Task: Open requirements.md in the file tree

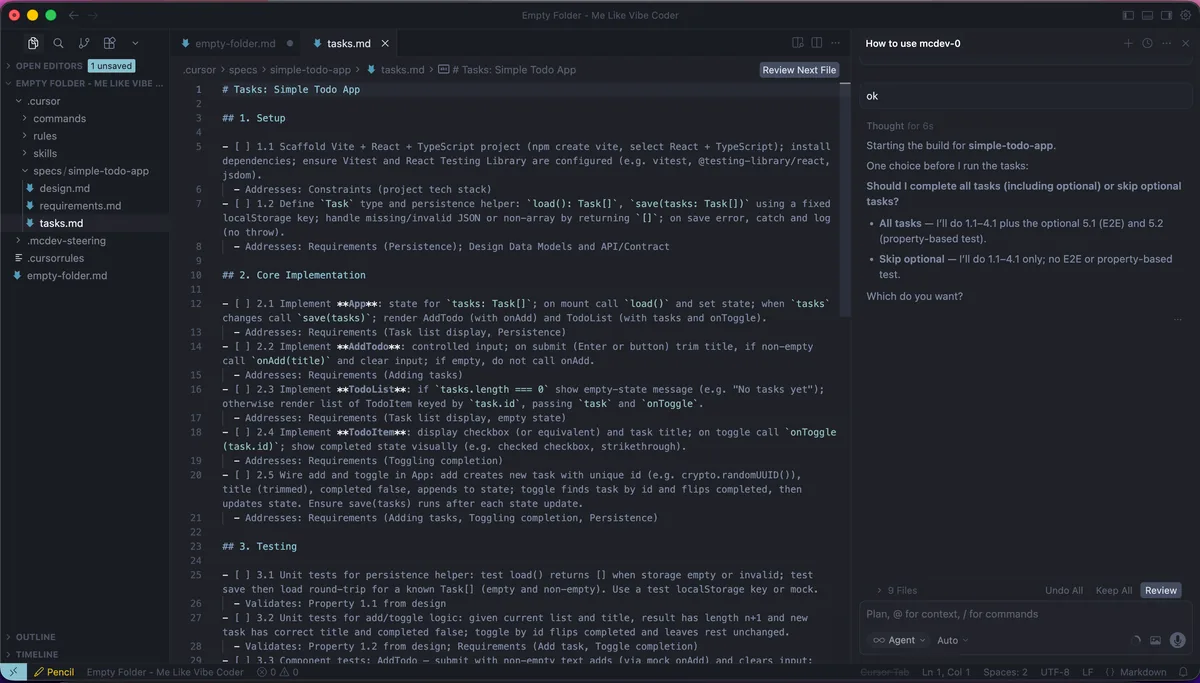Action: (80, 205)
